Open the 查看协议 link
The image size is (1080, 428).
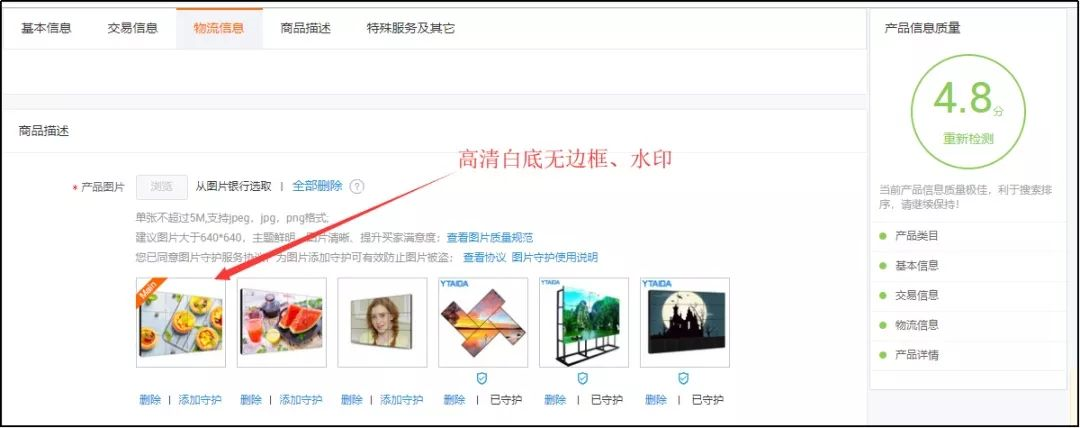[x=484, y=257]
